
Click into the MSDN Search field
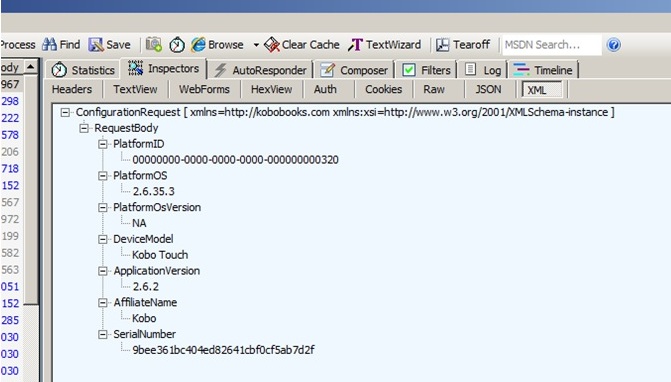(x=552, y=44)
